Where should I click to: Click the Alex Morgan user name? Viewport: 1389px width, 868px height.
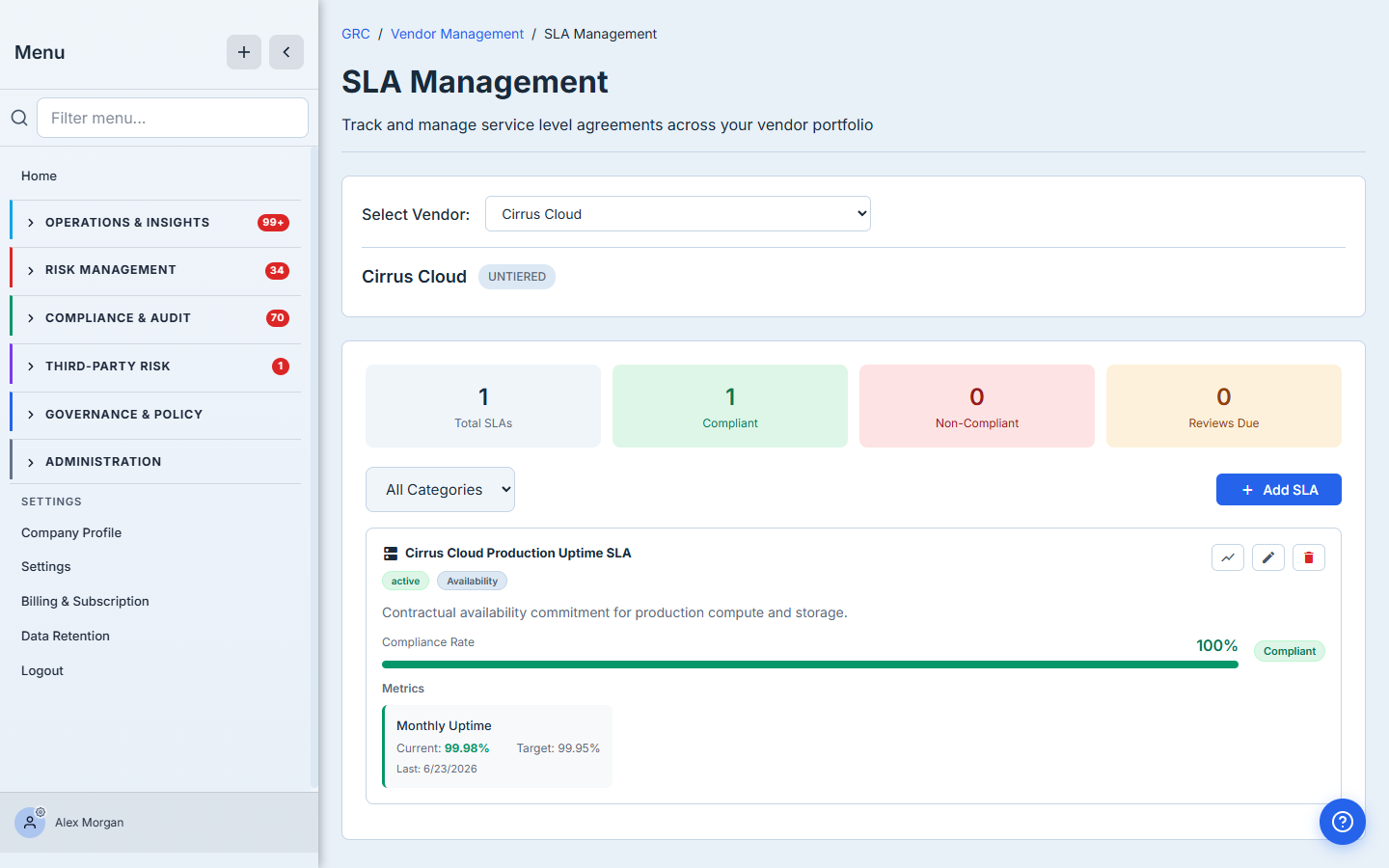point(90,823)
